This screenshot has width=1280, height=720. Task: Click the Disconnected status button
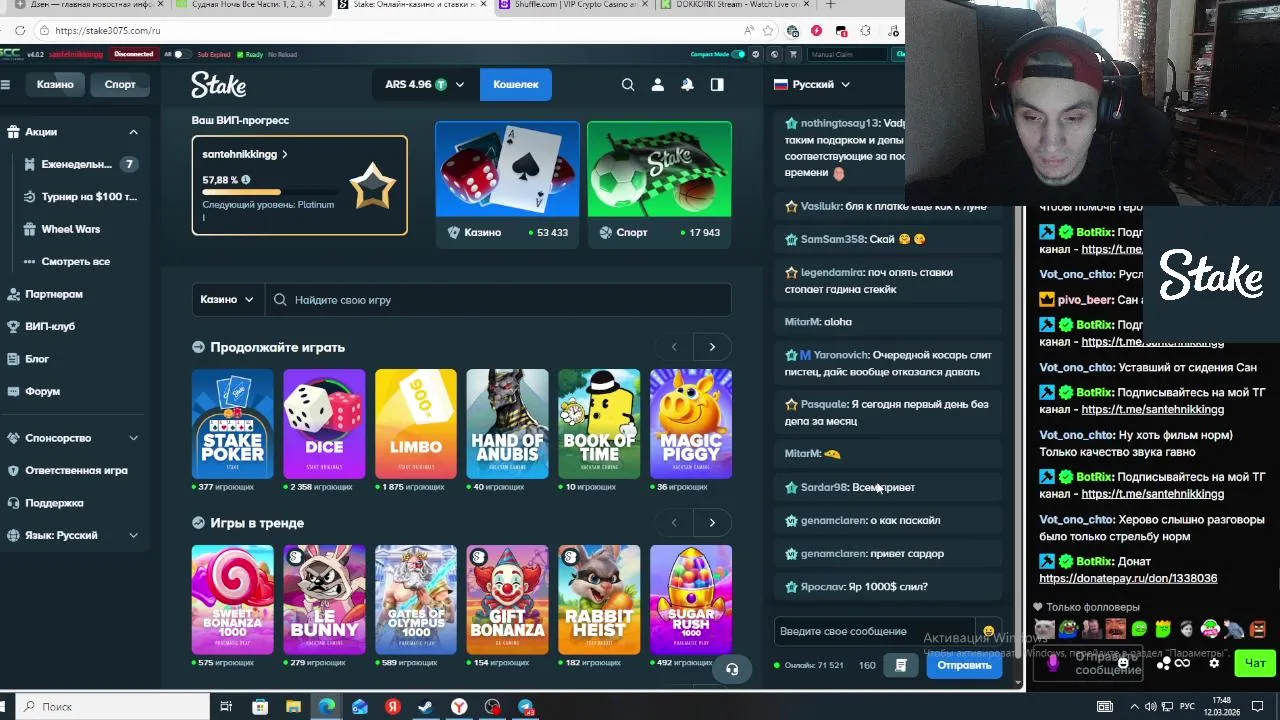[134, 54]
